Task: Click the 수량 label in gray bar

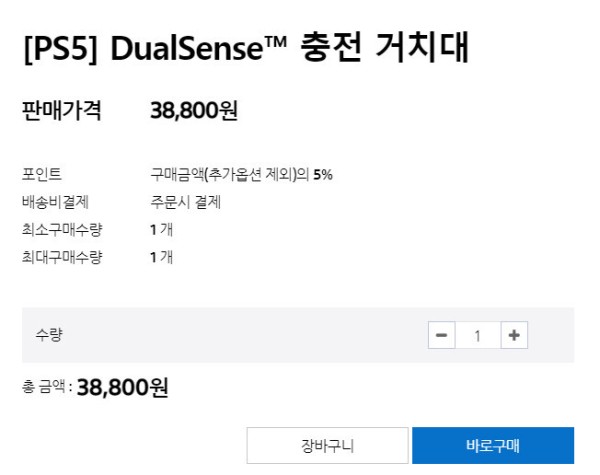Action: pos(49,335)
